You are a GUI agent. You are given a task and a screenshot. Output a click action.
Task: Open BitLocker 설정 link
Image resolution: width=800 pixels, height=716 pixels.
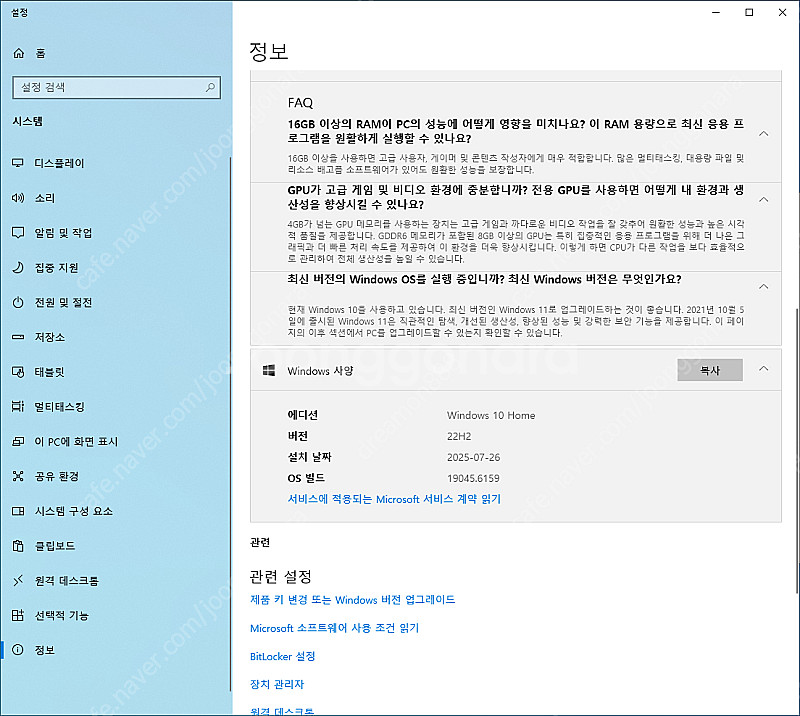pyautogui.click(x=283, y=656)
